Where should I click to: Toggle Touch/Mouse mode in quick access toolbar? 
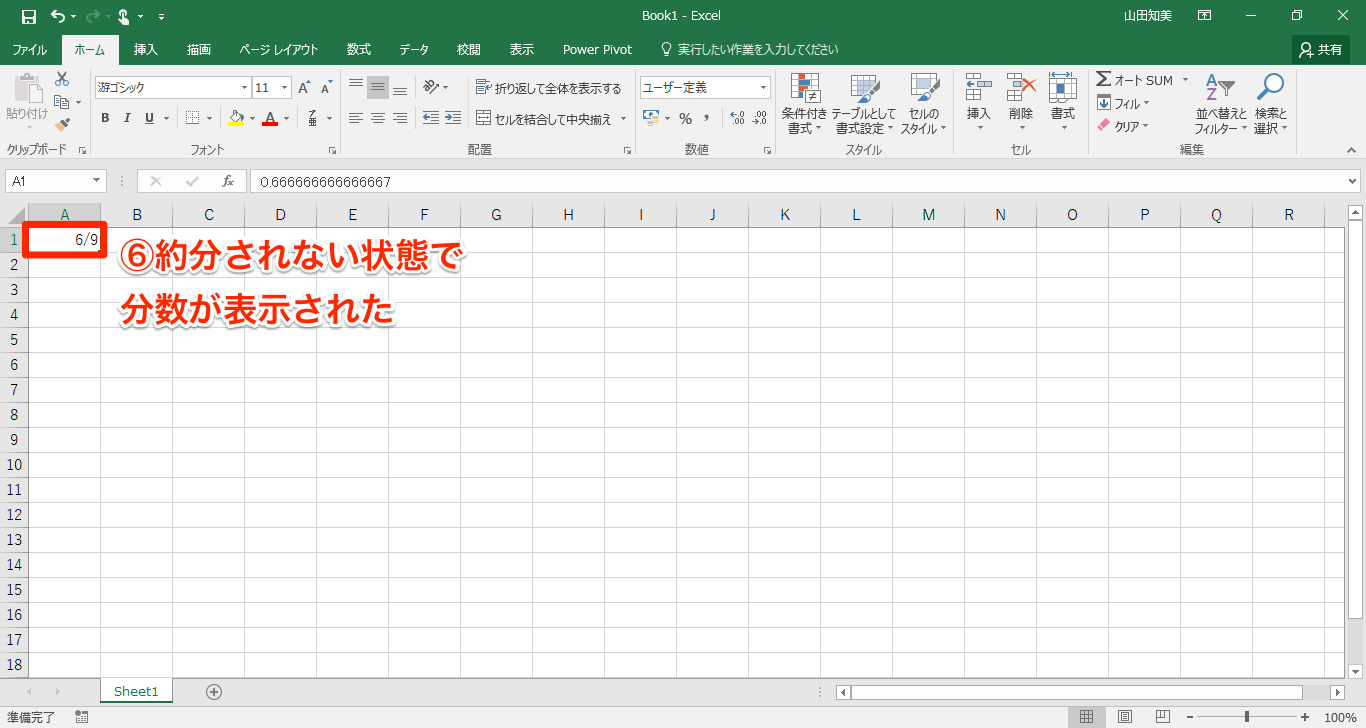(124, 16)
